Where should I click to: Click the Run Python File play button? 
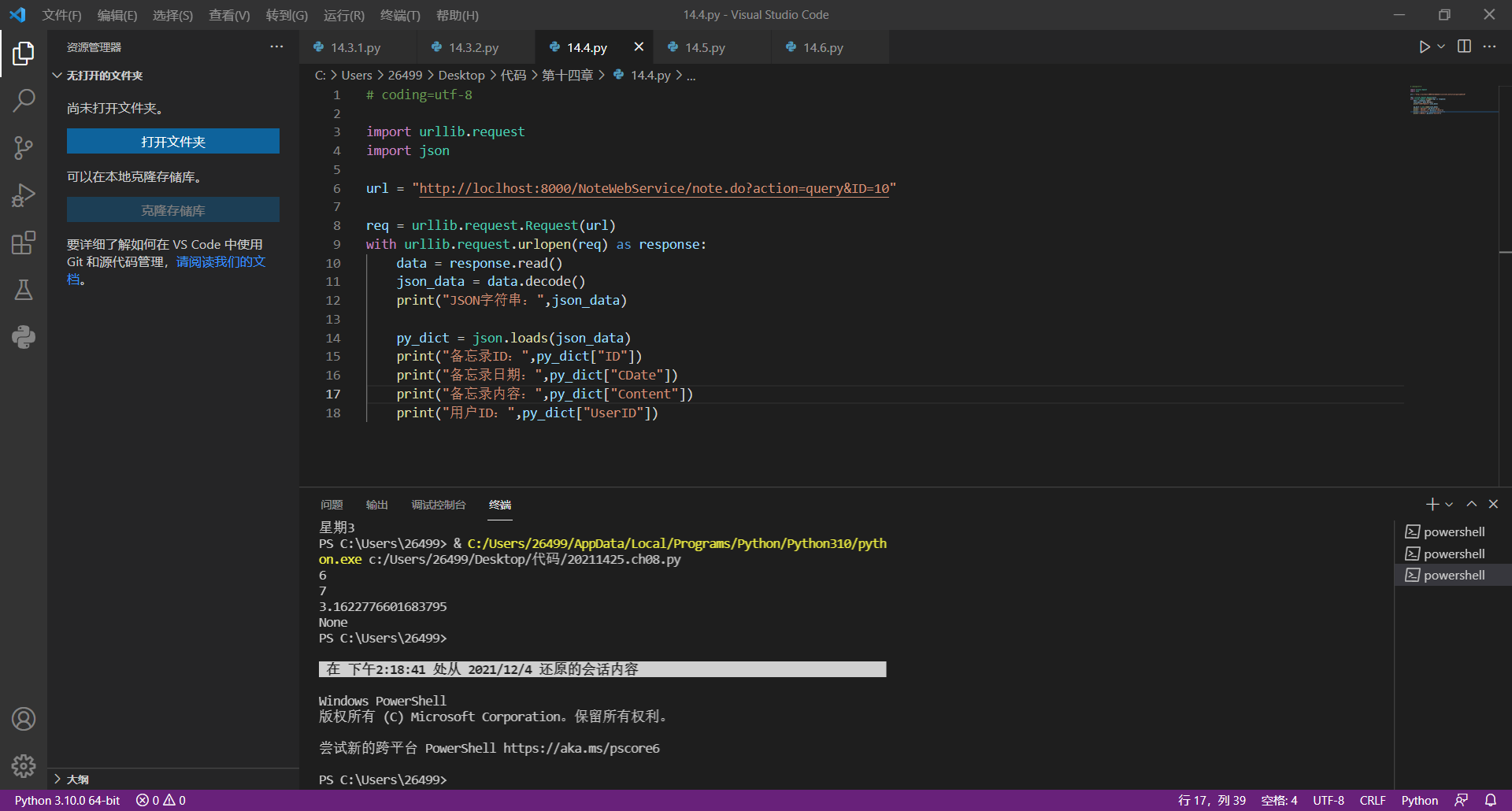[x=1424, y=47]
